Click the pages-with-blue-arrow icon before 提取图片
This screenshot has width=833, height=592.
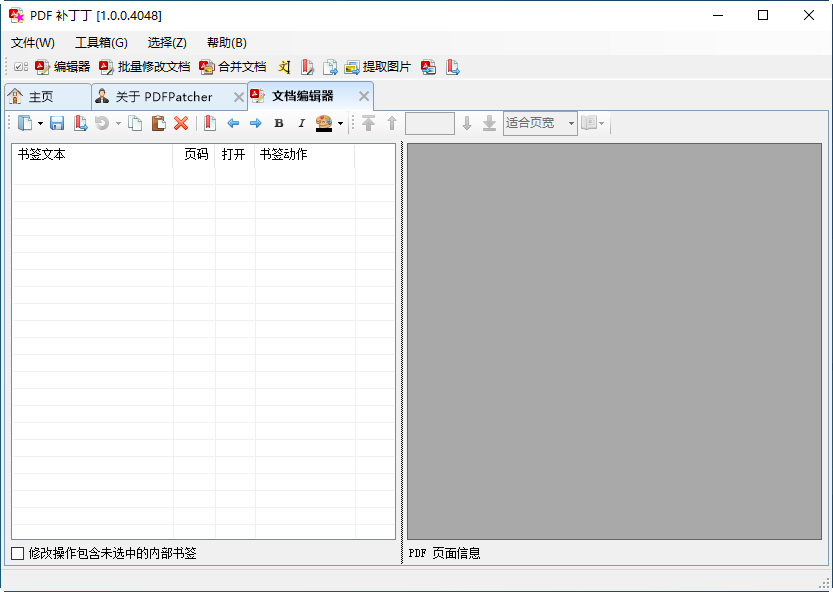[x=330, y=67]
